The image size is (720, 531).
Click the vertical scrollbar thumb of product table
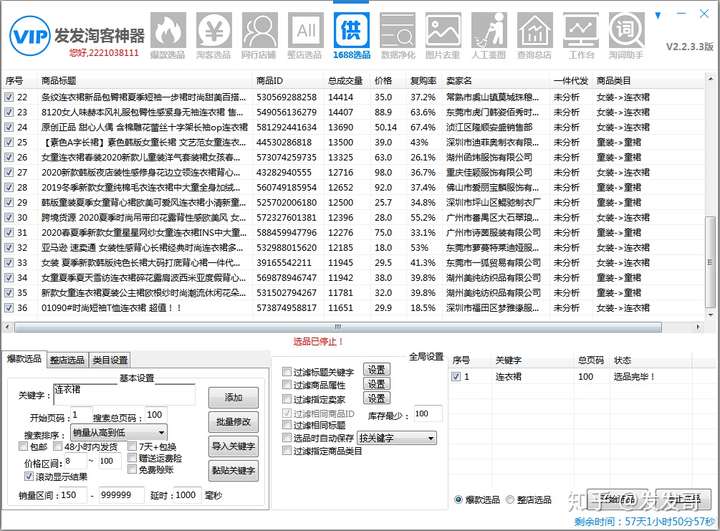710,260
